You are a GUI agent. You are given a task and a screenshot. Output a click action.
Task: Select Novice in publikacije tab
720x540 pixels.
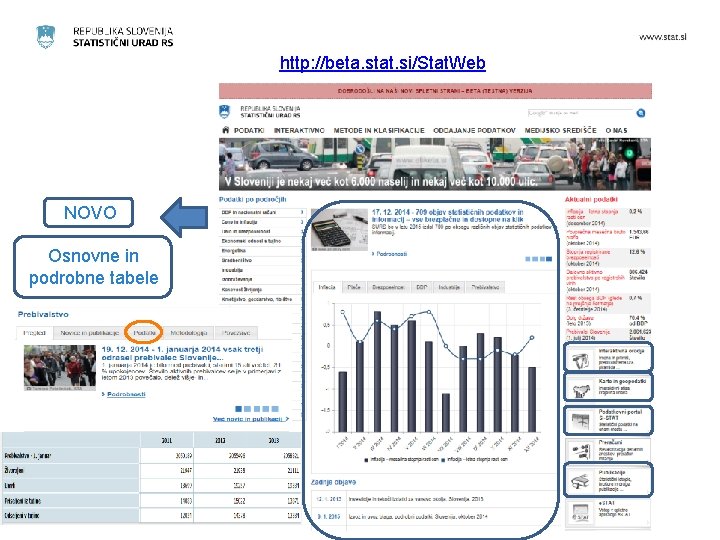[90, 333]
